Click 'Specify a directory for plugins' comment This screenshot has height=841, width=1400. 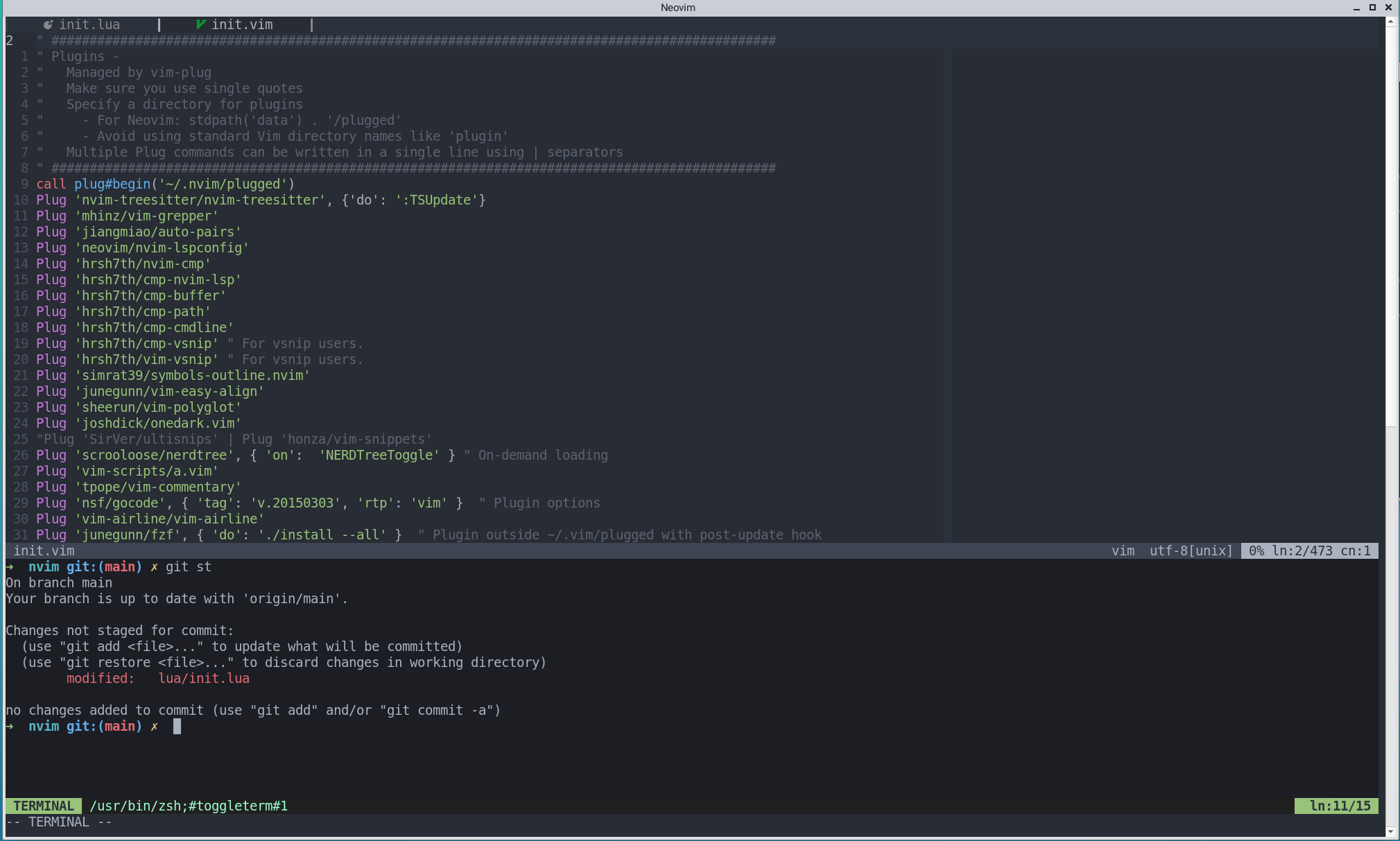184,104
